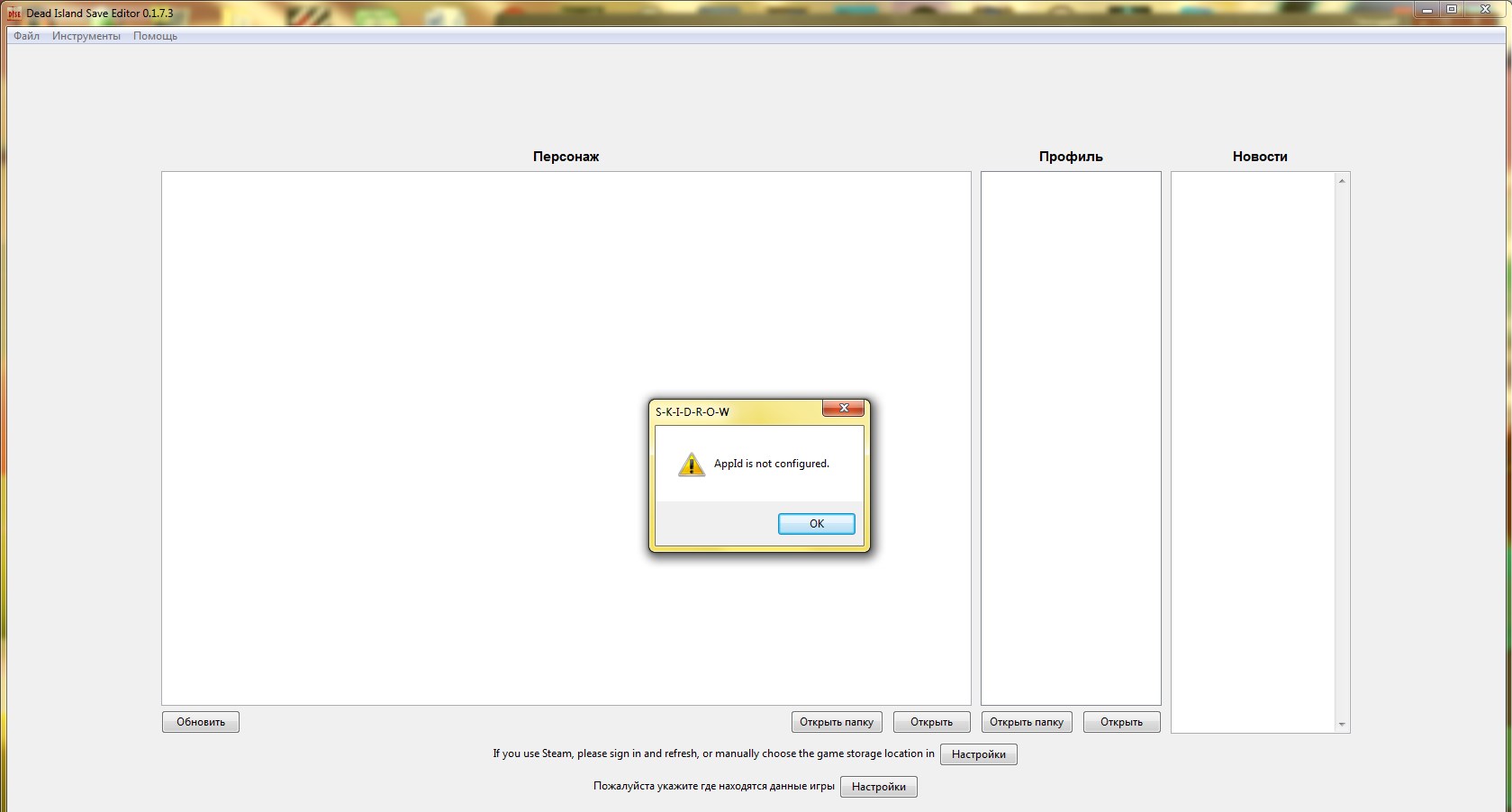Click the Персонаж panel heading
The image size is (1512, 812).
(x=566, y=157)
